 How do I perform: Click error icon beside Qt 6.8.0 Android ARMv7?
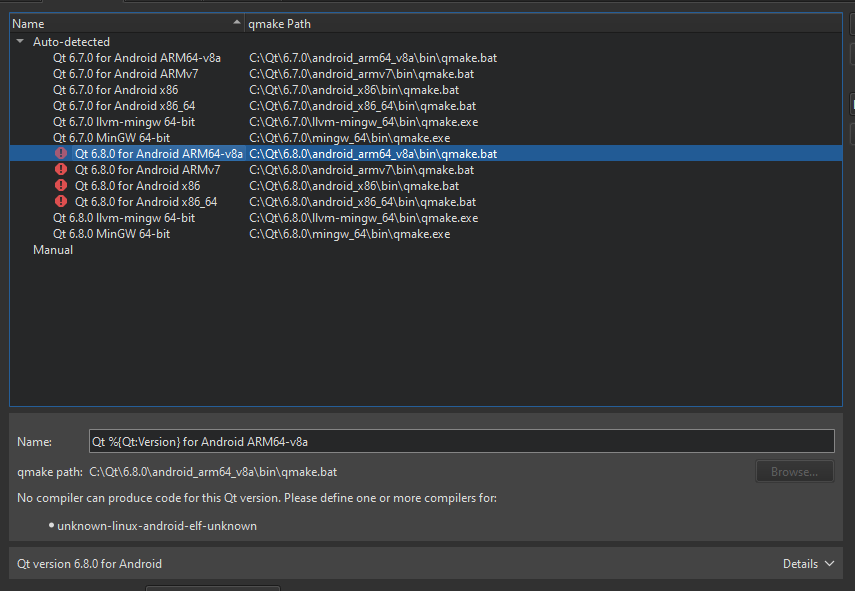click(61, 170)
